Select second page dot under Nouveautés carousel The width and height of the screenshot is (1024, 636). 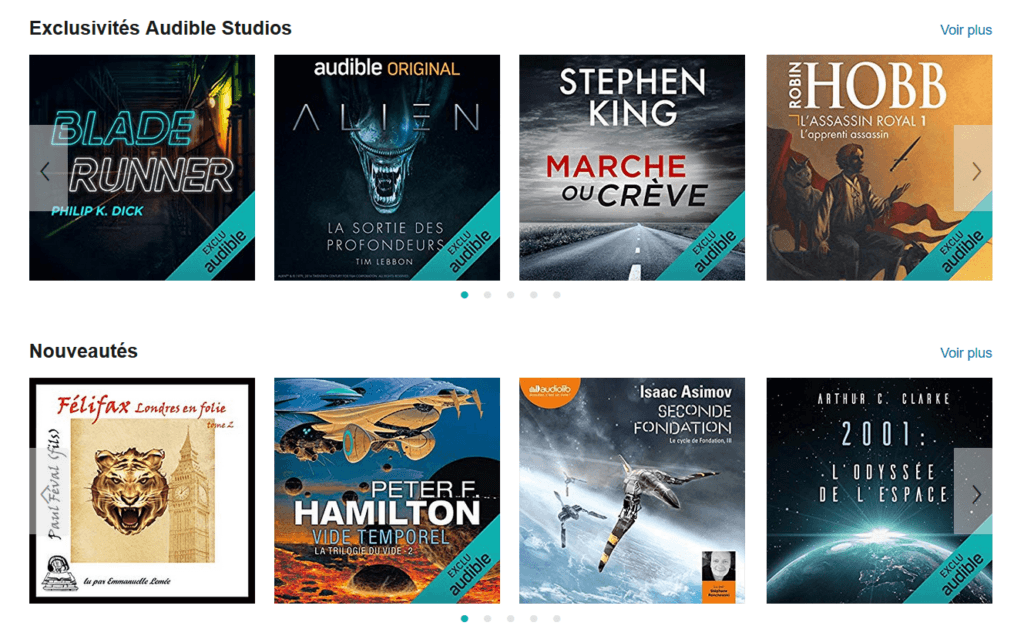point(487,618)
